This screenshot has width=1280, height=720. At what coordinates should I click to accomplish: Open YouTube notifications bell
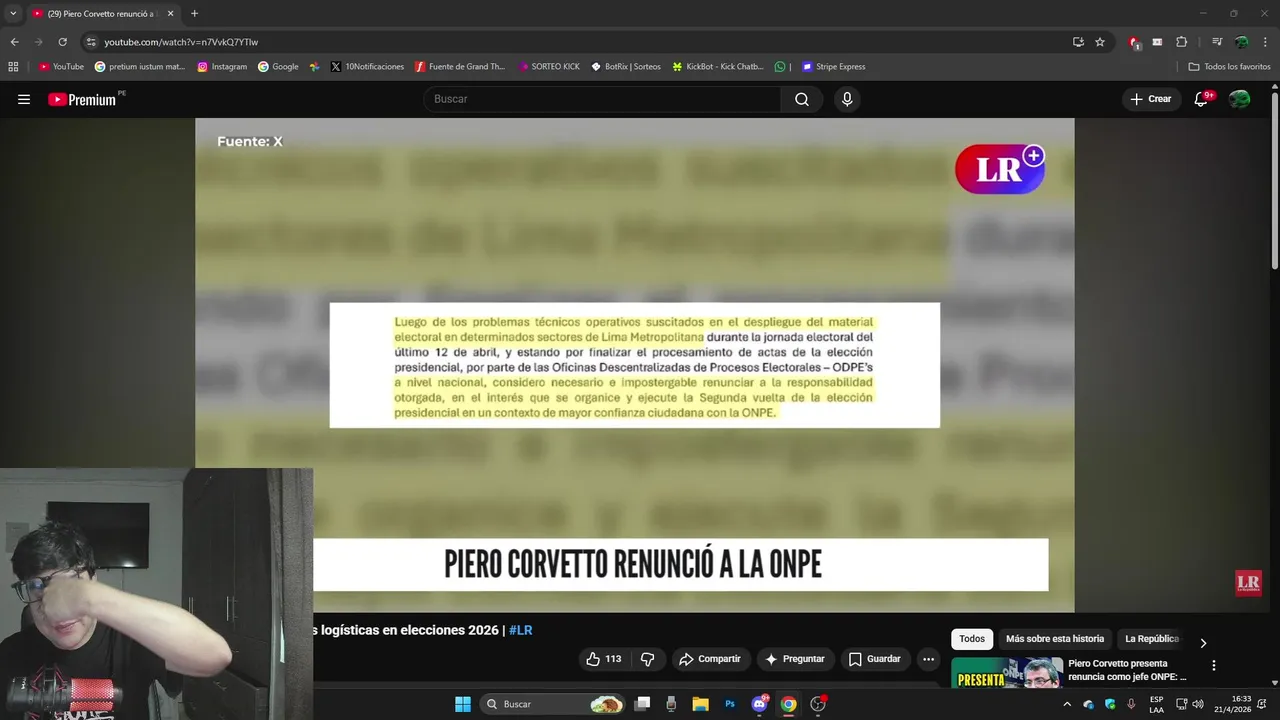[x=1201, y=99]
